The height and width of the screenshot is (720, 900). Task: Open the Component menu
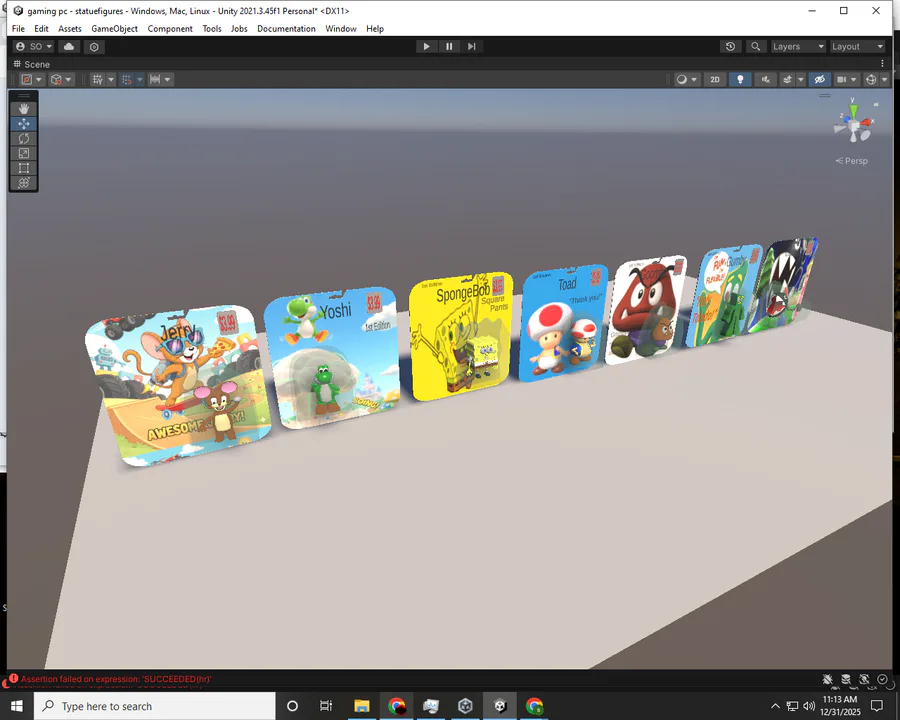click(170, 29)
